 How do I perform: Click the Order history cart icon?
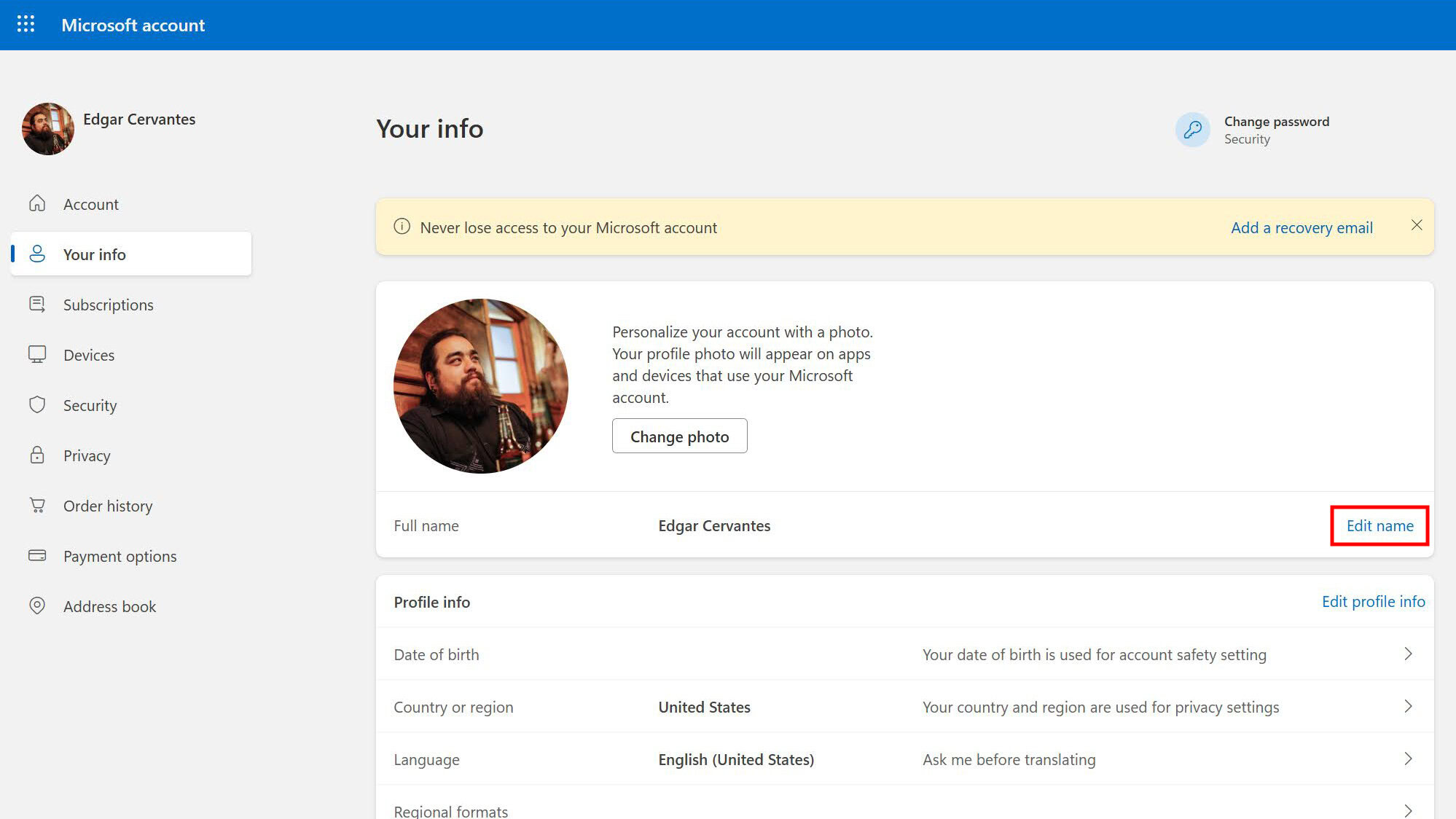pyautogui.click(x=37, y=505)
